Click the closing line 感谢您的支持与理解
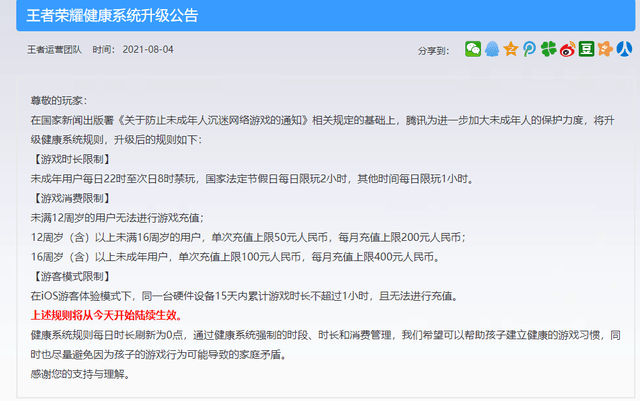This screenshot has height=401, width=640. [80, 374]
